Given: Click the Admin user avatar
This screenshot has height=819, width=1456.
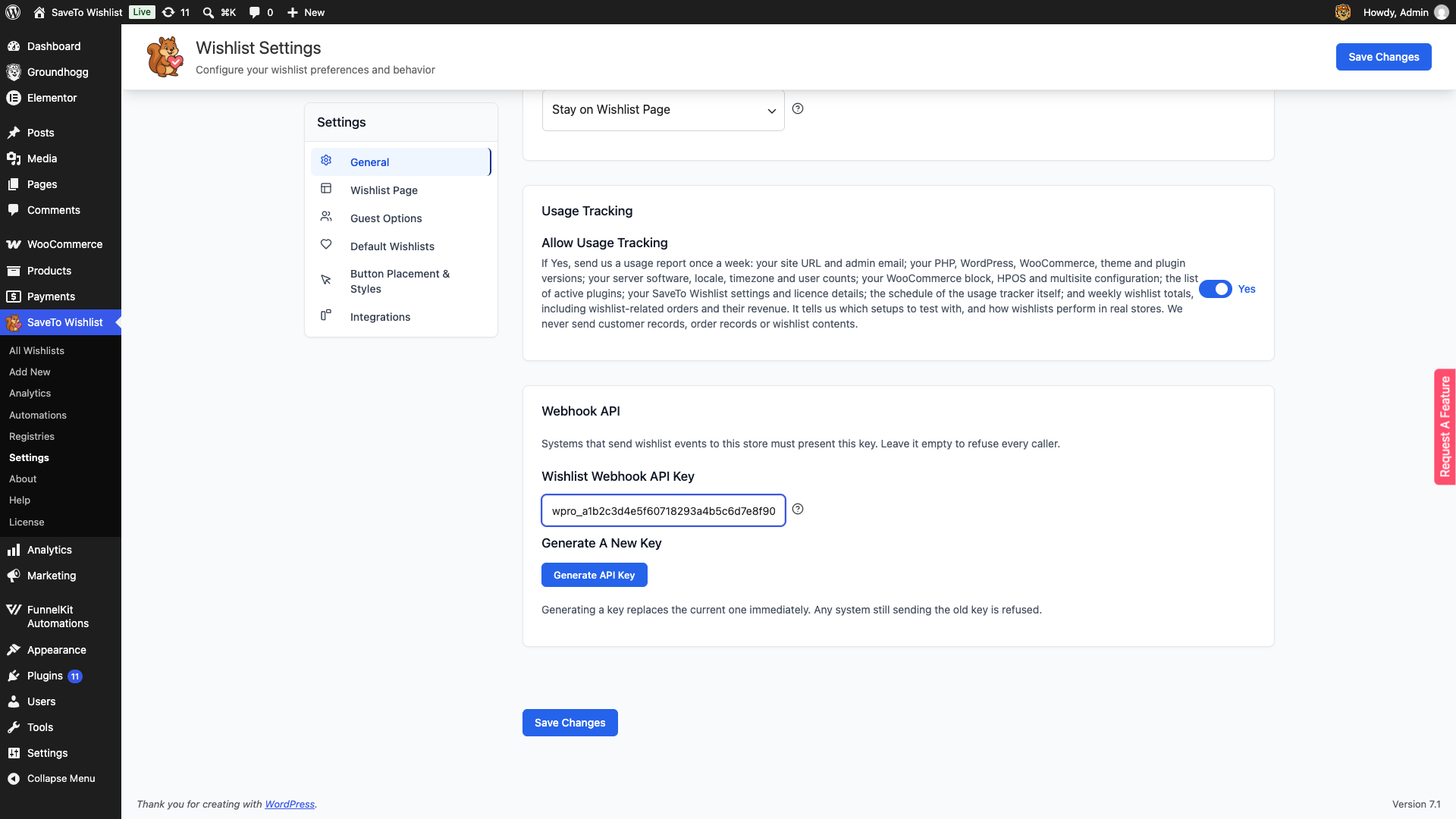Looking at the screenshot, I should (x=1442, y=12).
